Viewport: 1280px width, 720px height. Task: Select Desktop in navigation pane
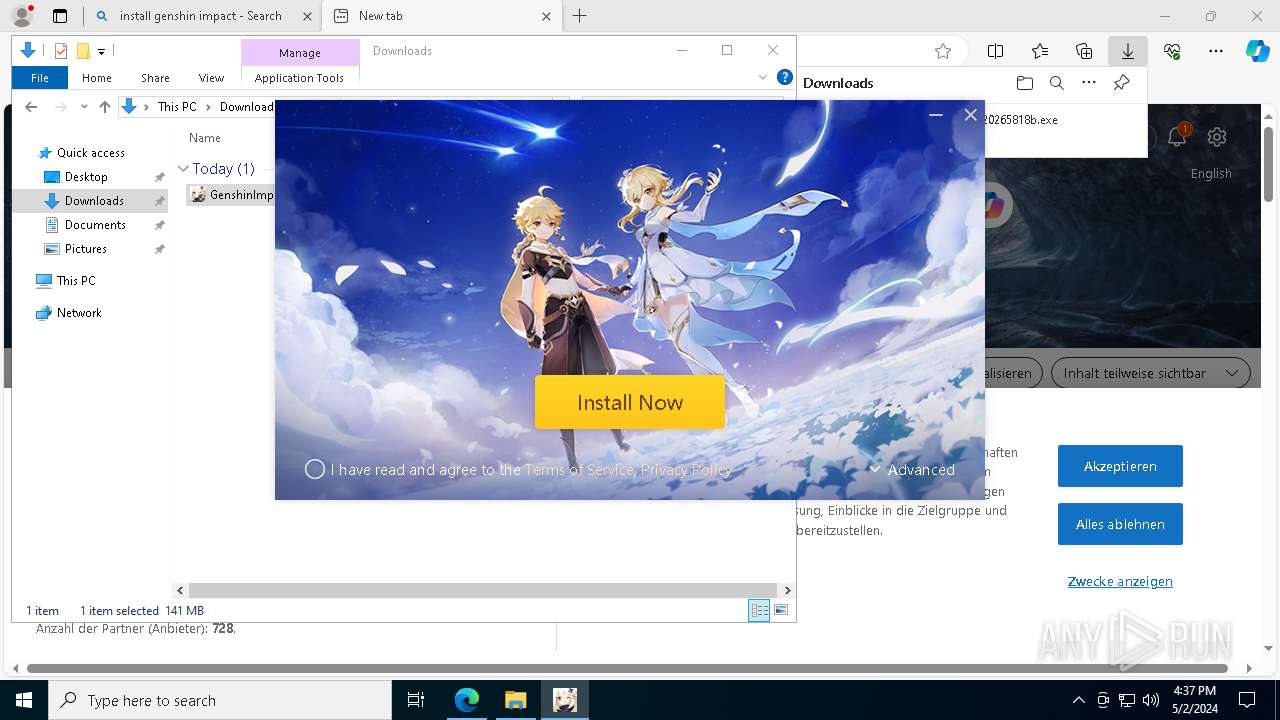[86, 177]
